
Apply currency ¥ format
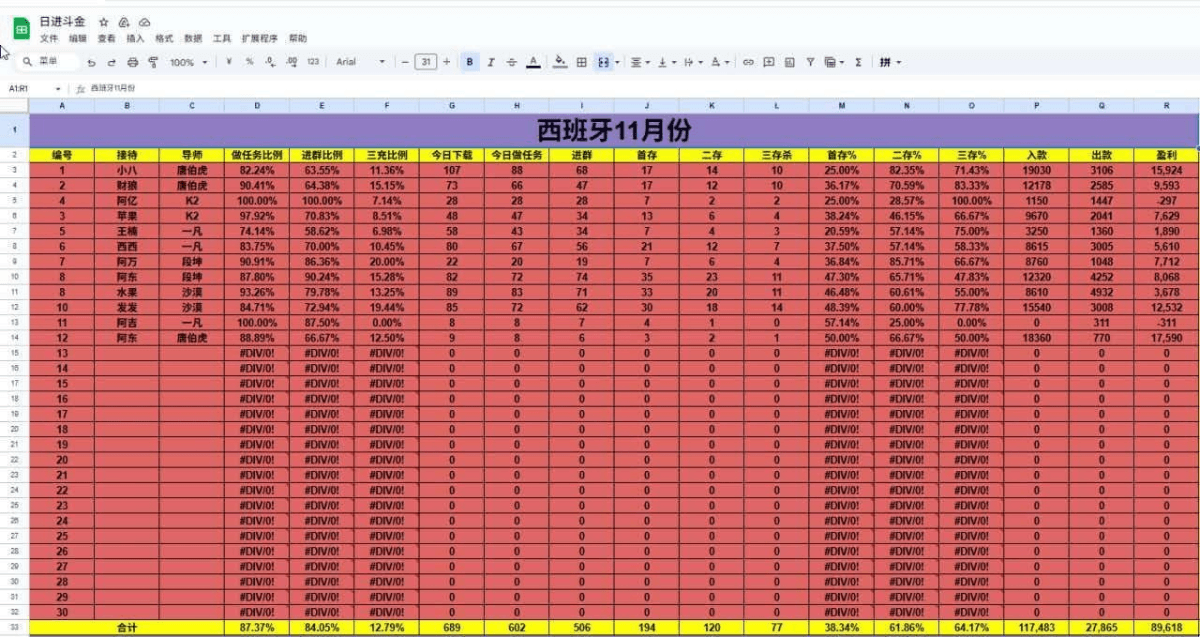click(230, 62)
